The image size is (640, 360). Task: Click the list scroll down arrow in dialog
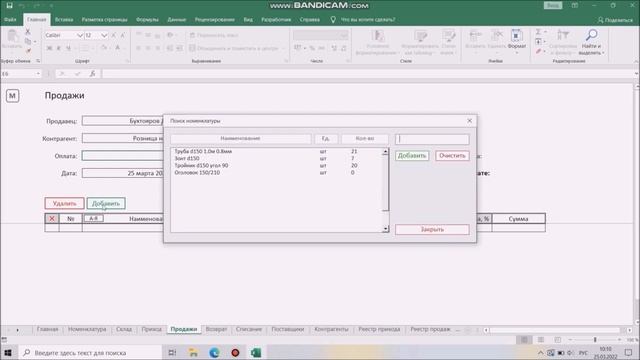point(385,229)
